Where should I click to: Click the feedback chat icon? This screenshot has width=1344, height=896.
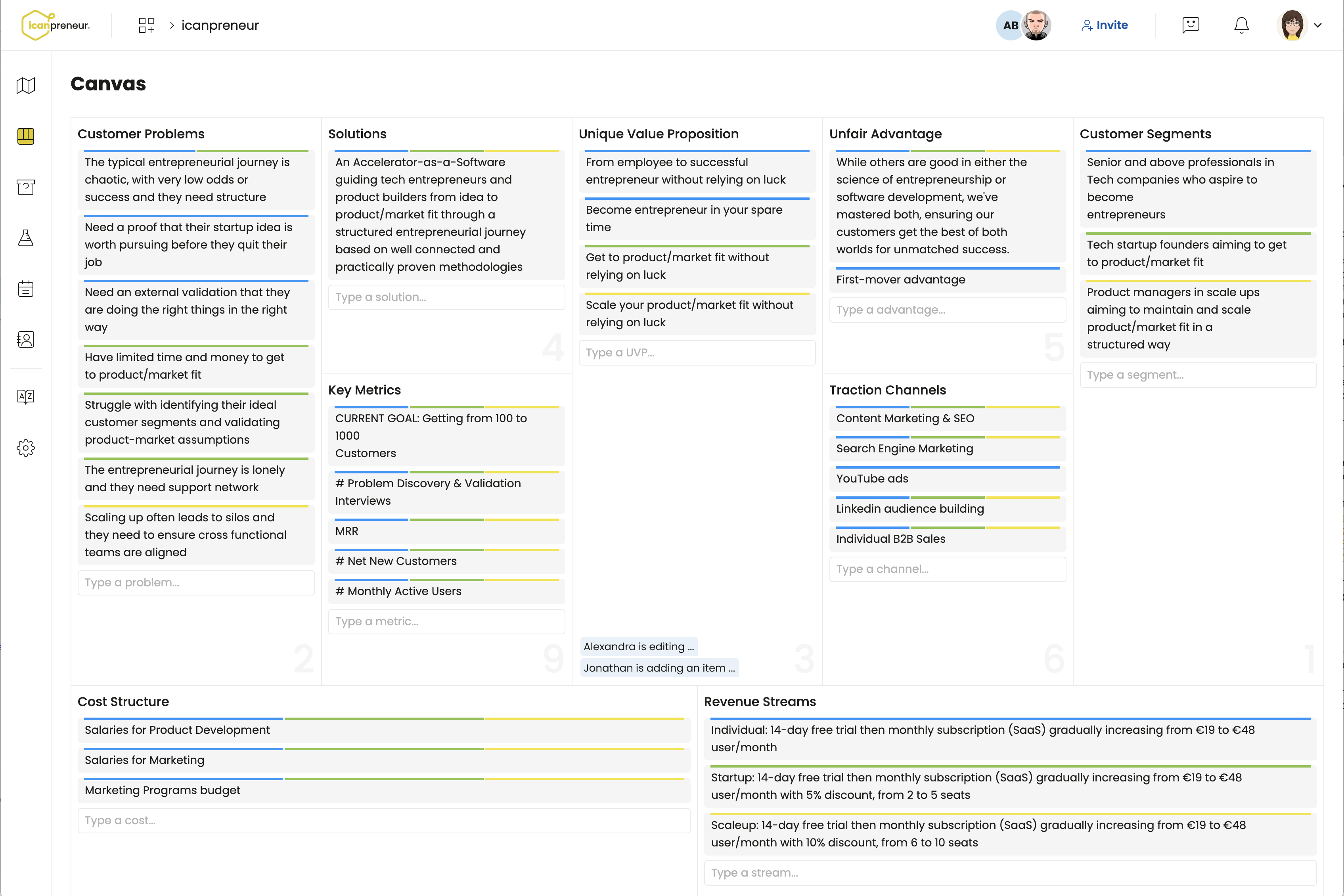(x=1190, y=25)
